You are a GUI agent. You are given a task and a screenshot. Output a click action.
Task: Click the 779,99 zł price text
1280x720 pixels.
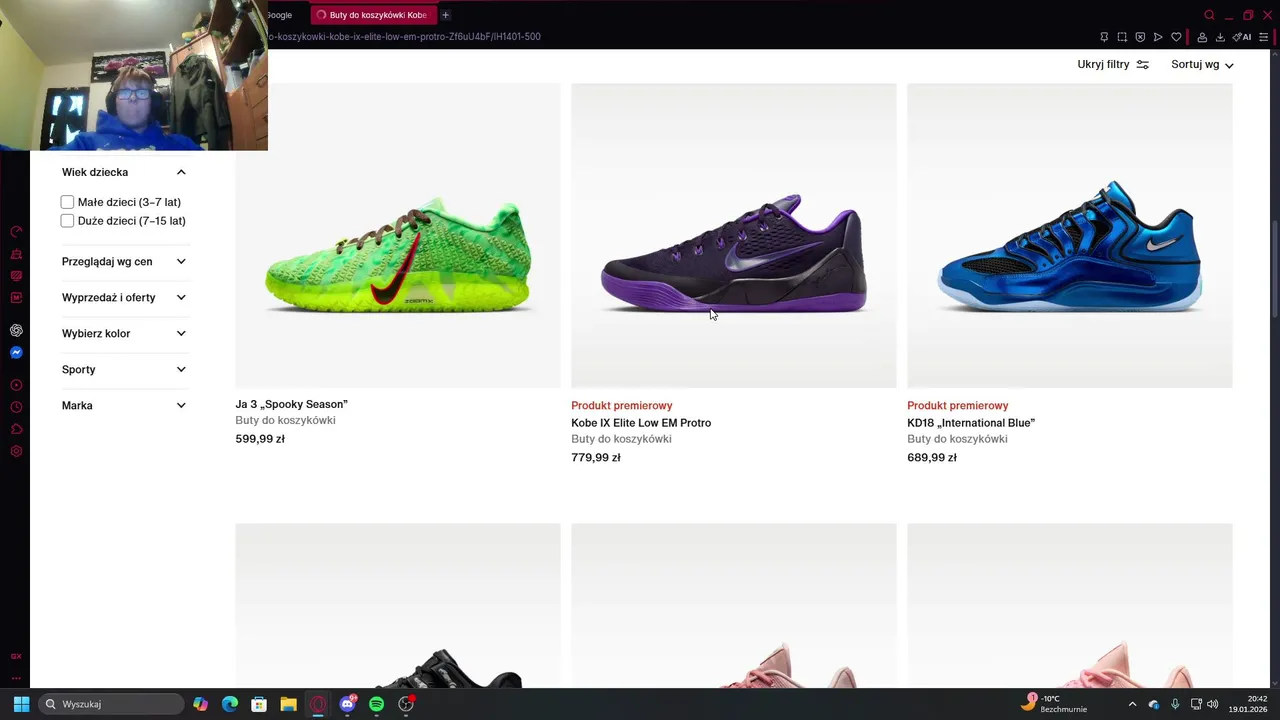coord(596,458)
